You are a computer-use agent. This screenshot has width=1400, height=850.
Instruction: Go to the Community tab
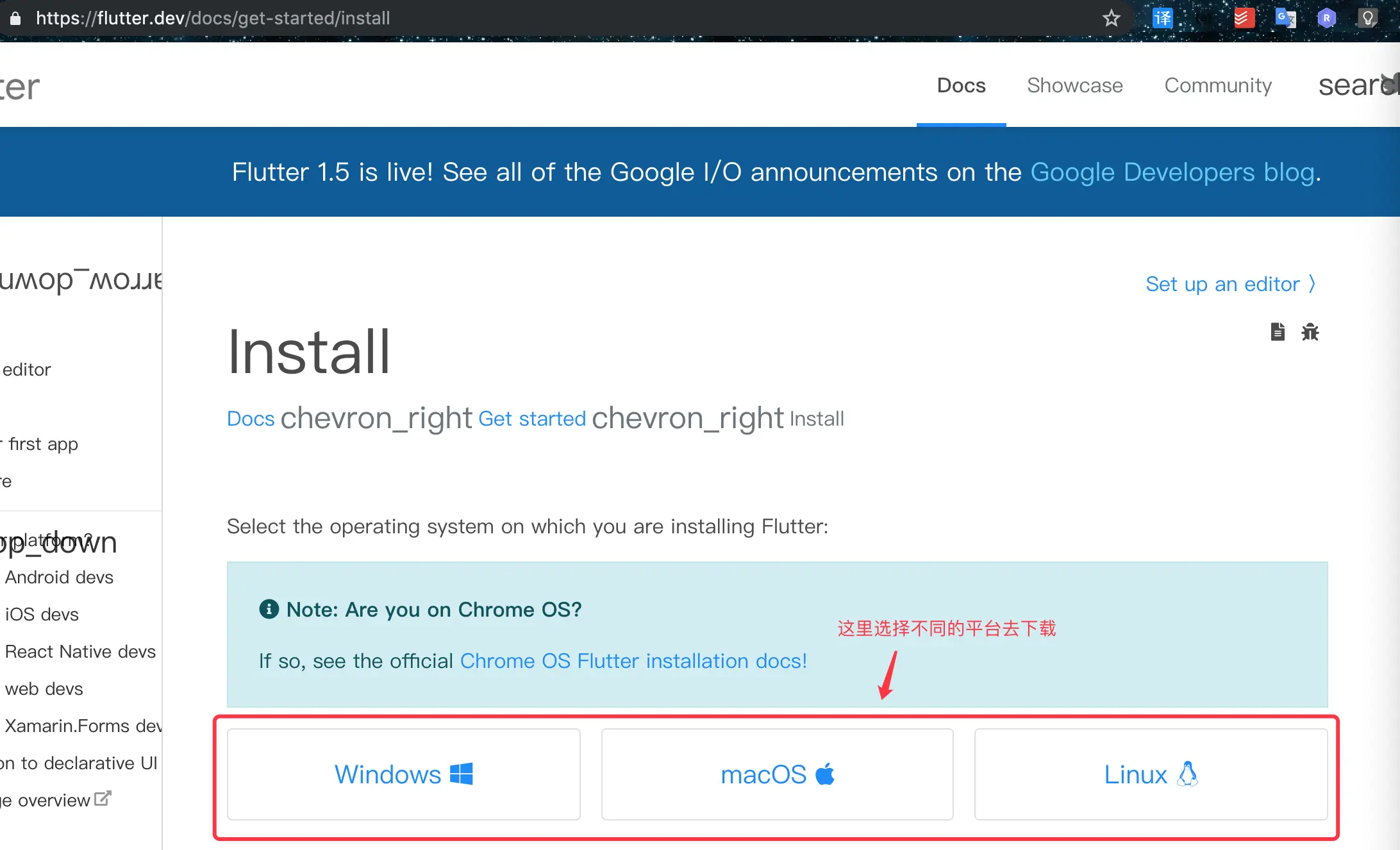tap(1217, 85)
